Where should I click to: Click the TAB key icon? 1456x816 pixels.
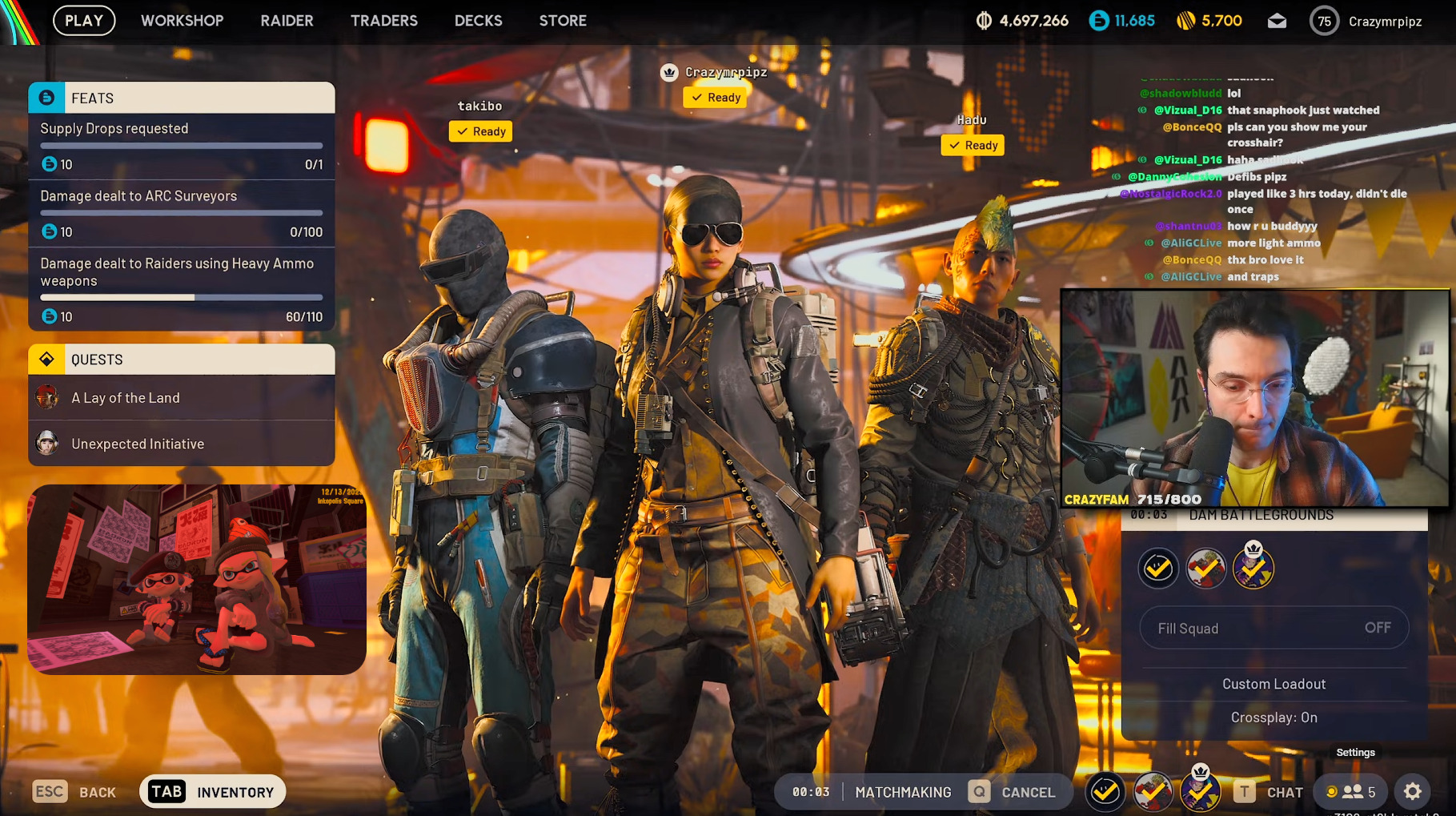(x=166, y=791)
